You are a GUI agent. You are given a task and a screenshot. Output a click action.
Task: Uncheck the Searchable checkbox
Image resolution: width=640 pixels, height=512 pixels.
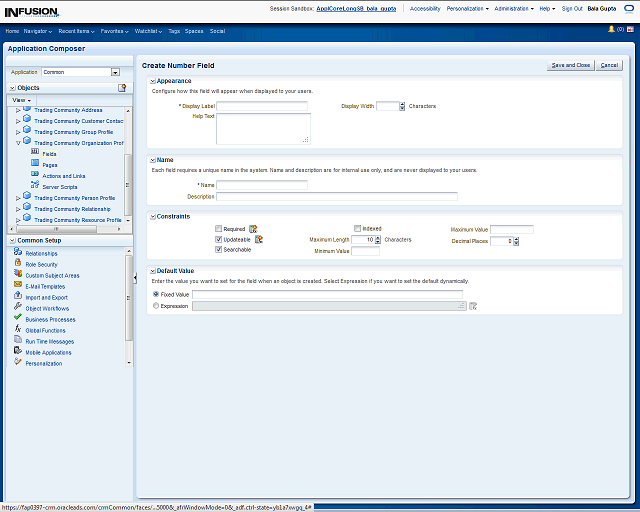[x=219, y=250]
